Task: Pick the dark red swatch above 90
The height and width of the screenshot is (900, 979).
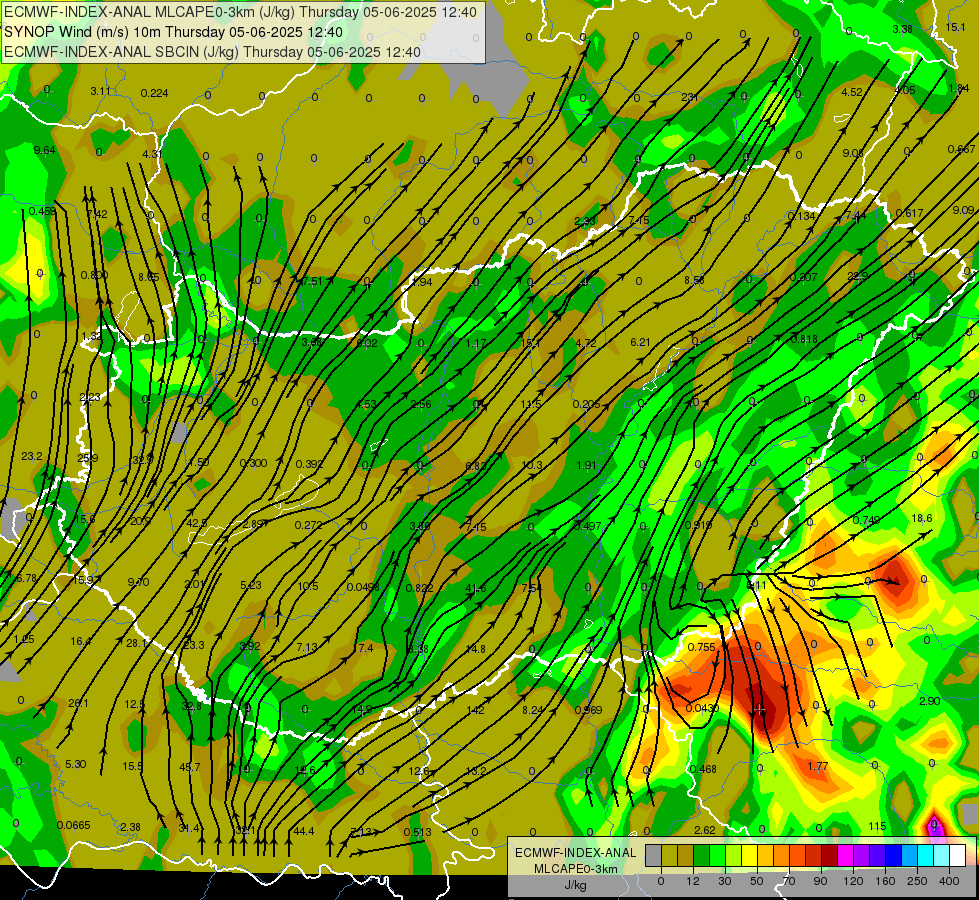Action: [x=829, y=856]
